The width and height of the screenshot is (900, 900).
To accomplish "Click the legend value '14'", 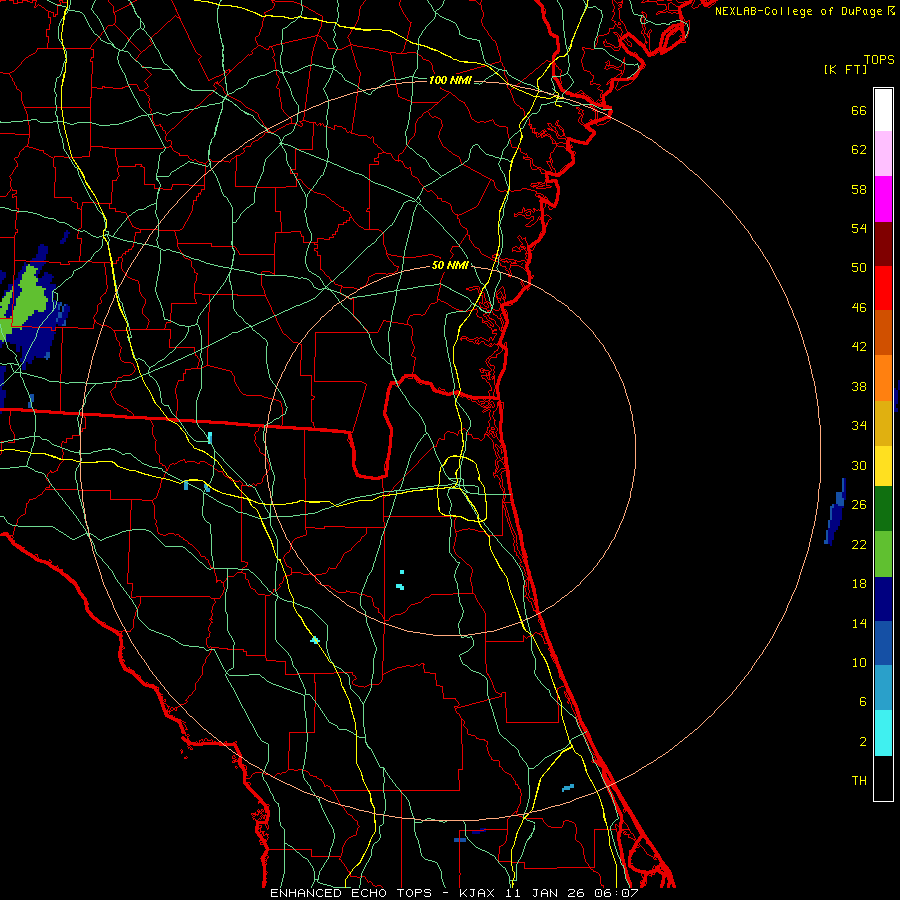I will click(x=859, y=623).
